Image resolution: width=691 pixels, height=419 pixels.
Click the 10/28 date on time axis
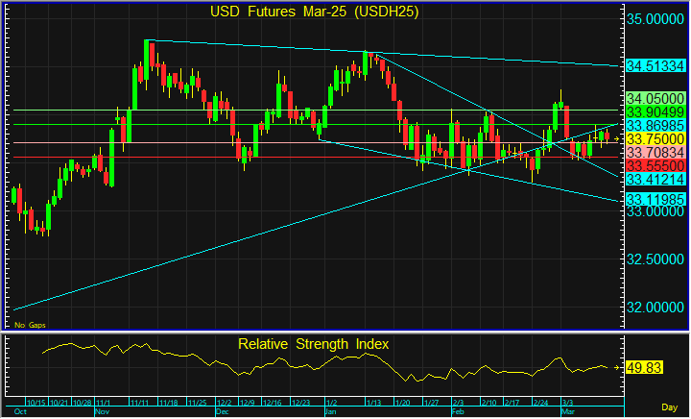pos(82,403)
